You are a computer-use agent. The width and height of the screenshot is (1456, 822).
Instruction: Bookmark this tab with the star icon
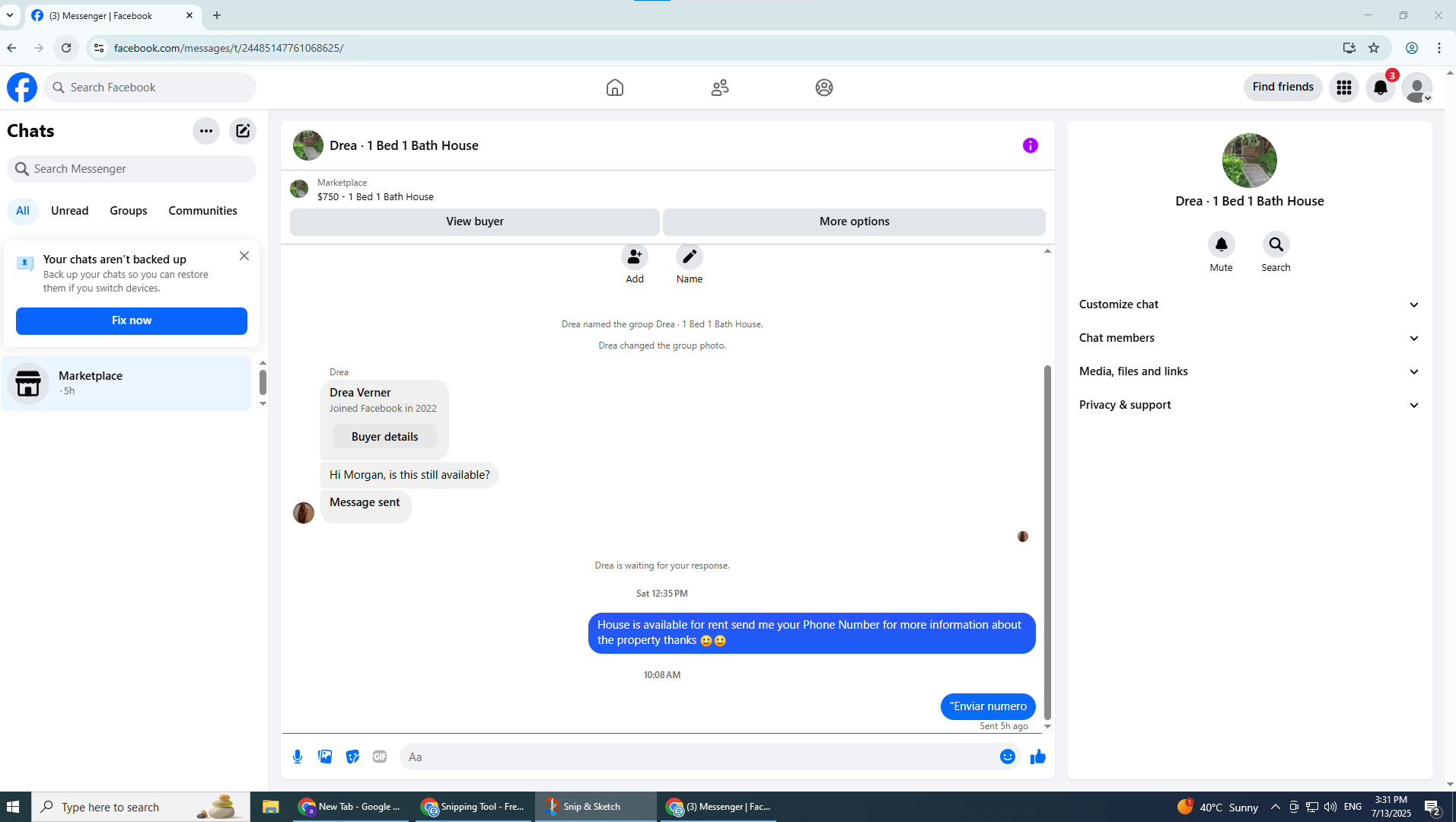[x=1374, y=48]
